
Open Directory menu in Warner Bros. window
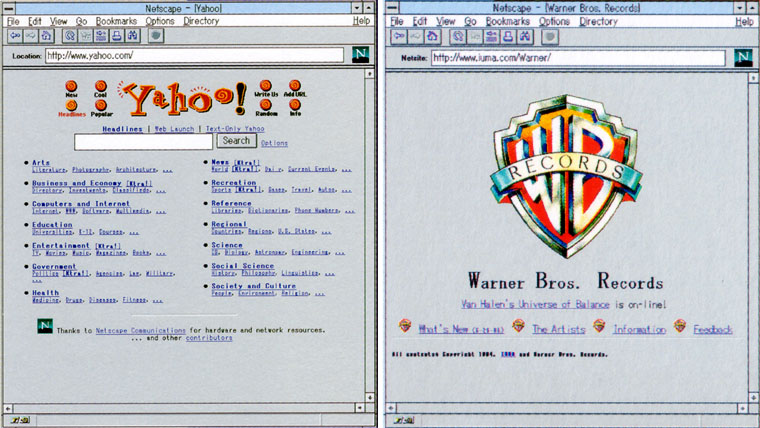click(599, 22)
